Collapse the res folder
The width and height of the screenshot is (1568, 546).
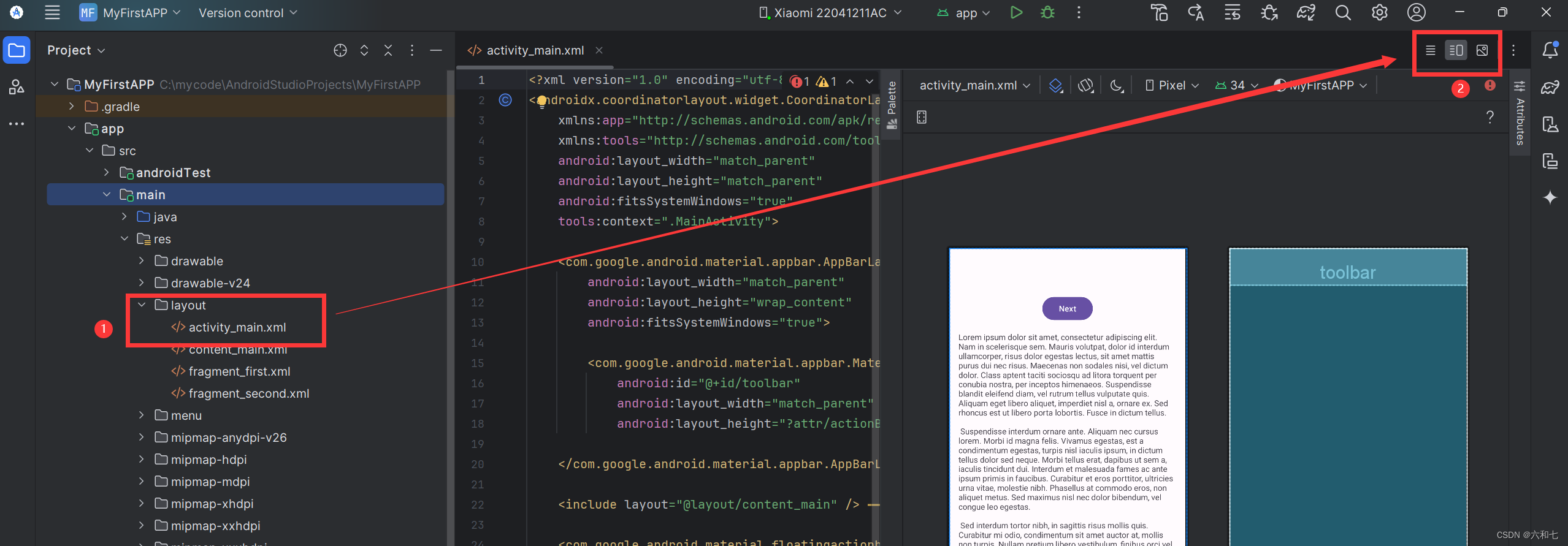pos(124,238)
